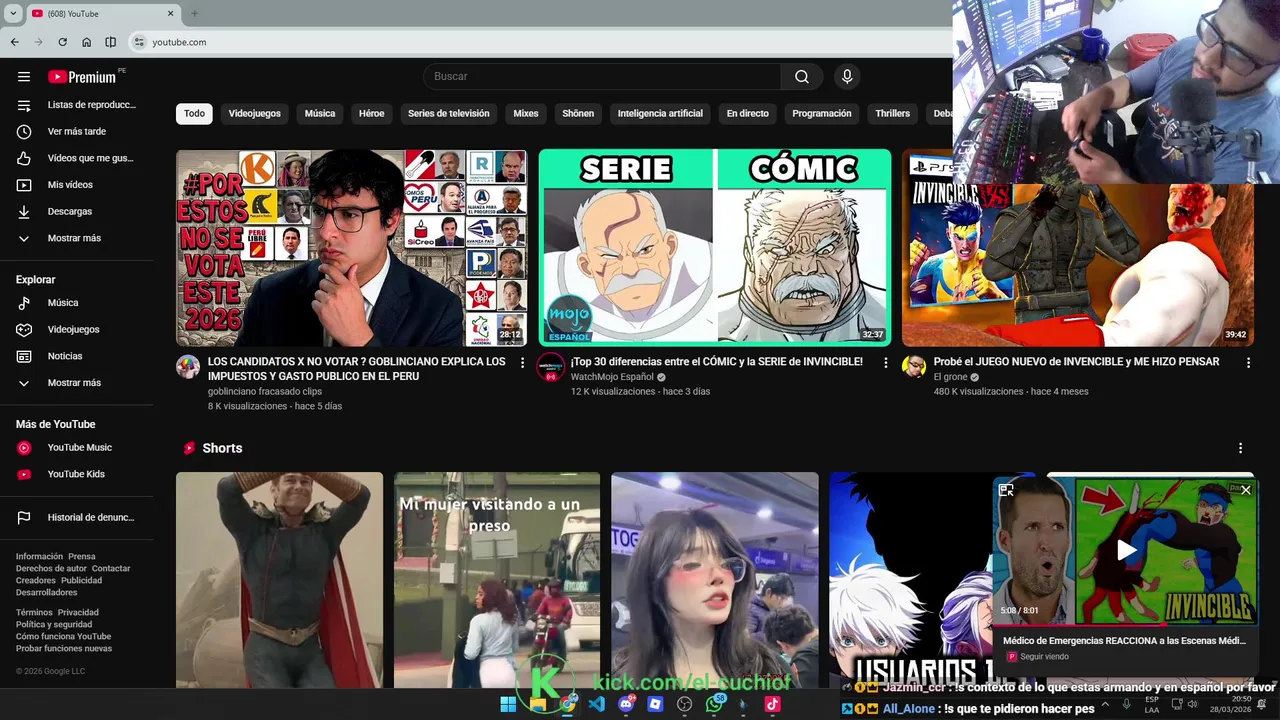The width and height of the screenshot is (1280, 720).
Task: Open the El grone channel link
Action: tap(950, 377)
